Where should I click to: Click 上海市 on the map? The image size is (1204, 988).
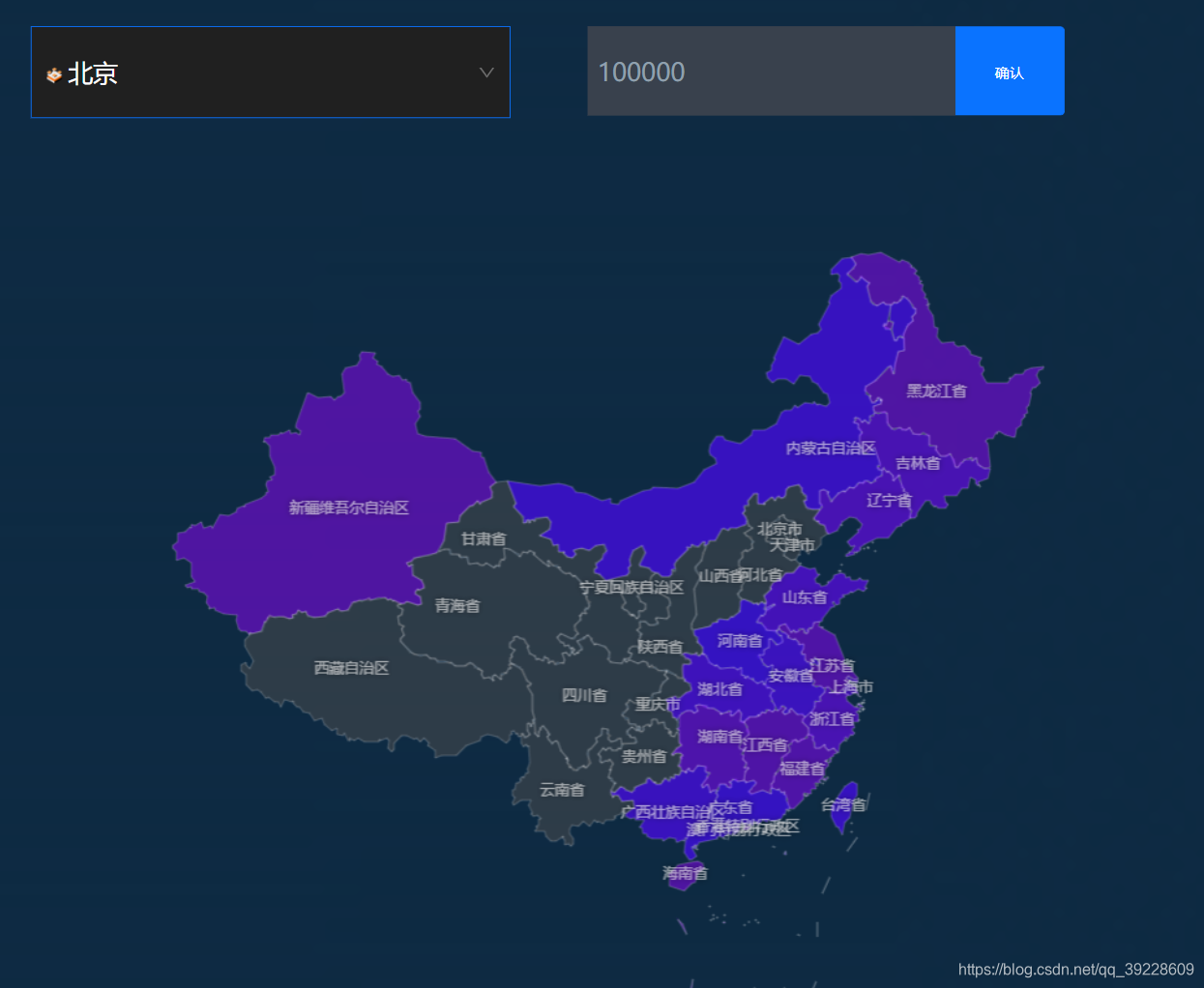tap(851, 686)
